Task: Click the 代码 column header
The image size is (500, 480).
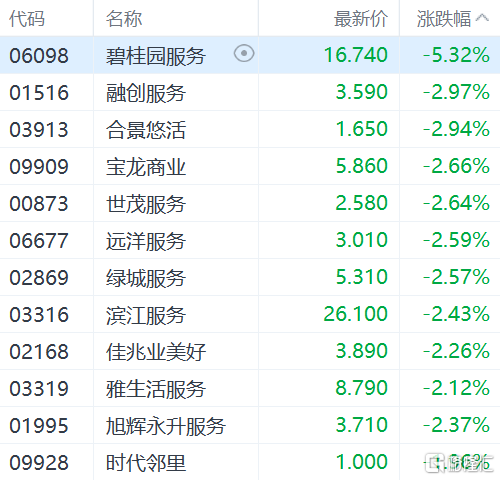Action: 27,18
